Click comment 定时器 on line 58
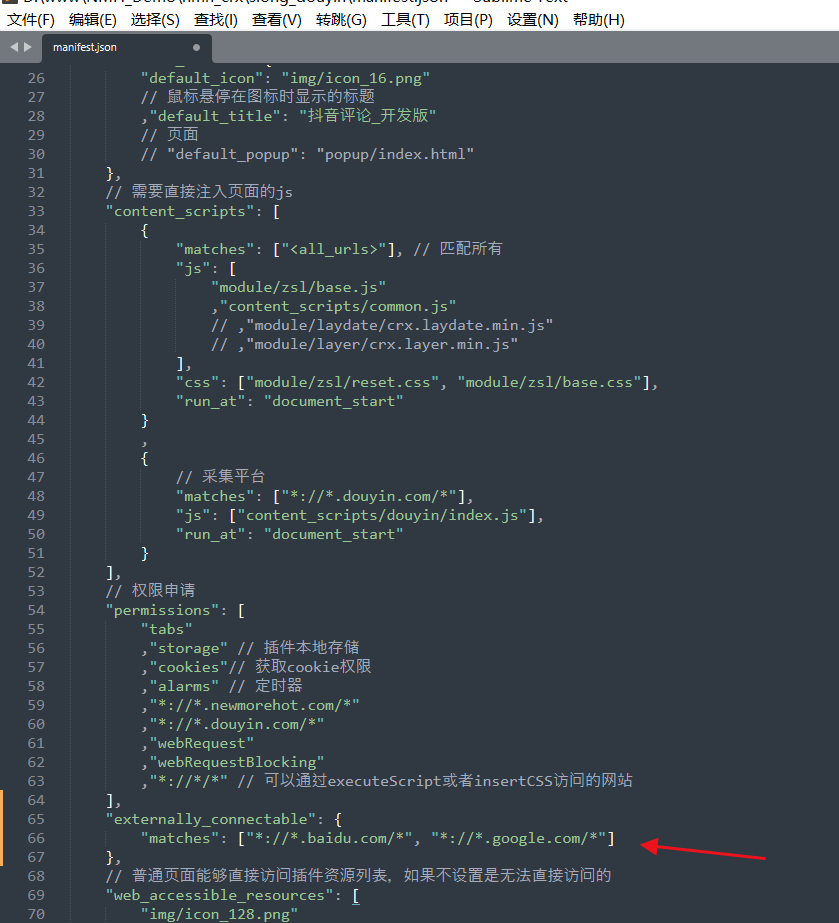 coord(266,686)
